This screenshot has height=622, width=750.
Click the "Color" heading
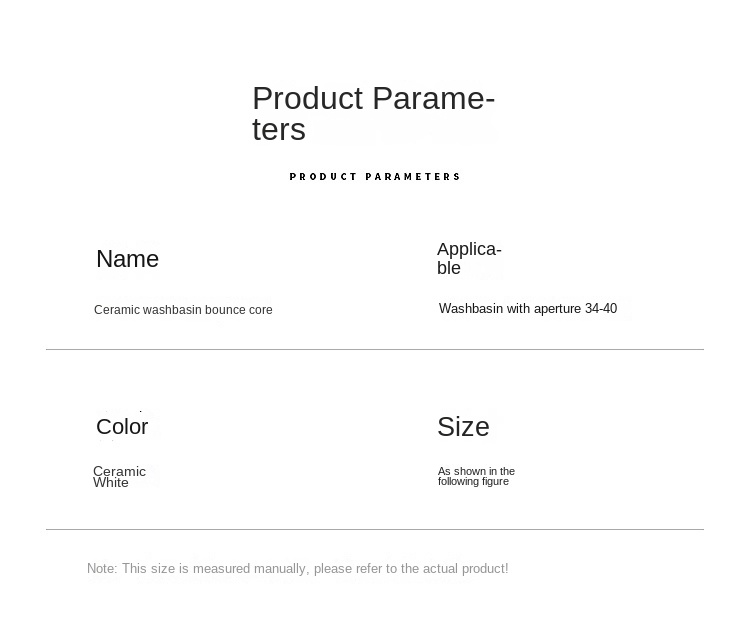point(122,427)
